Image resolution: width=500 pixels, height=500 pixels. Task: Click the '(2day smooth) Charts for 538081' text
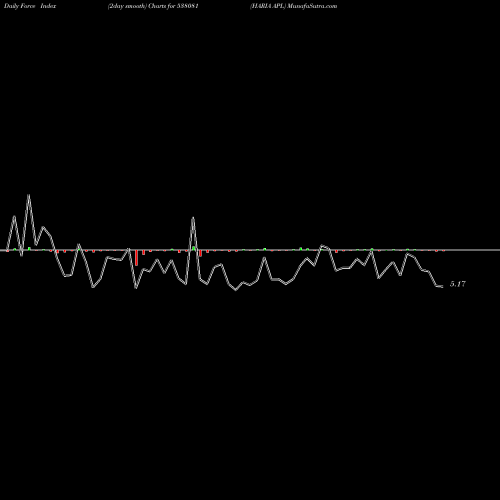[153, 6]
